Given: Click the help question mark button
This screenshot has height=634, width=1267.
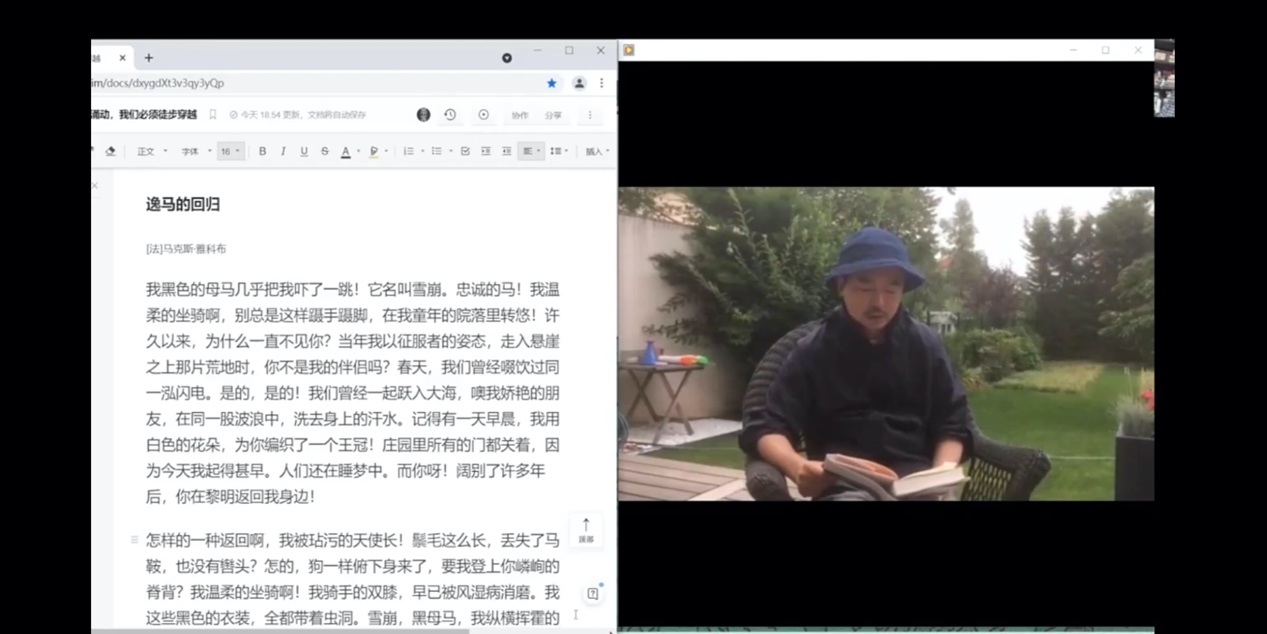Looking at the screenshot, I should click(x=593, y=593).
